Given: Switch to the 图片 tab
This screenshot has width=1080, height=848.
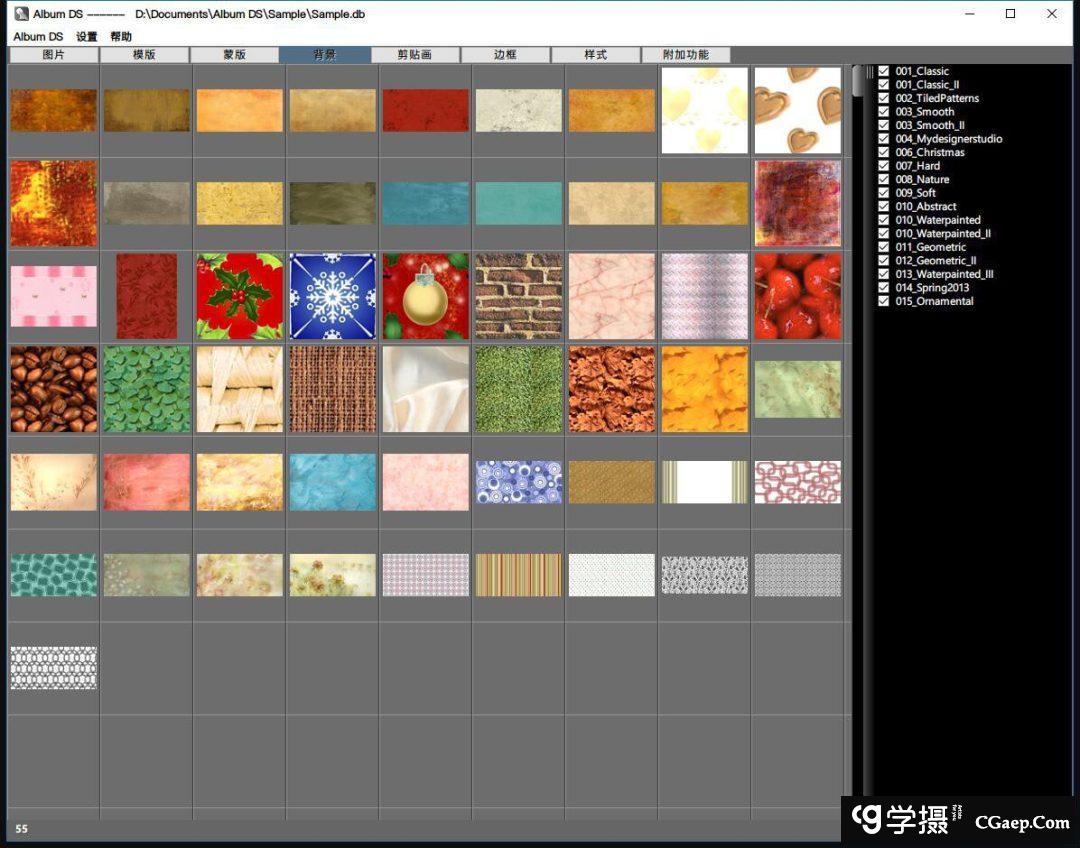Looking at the screenshot, I should point(54,55).
